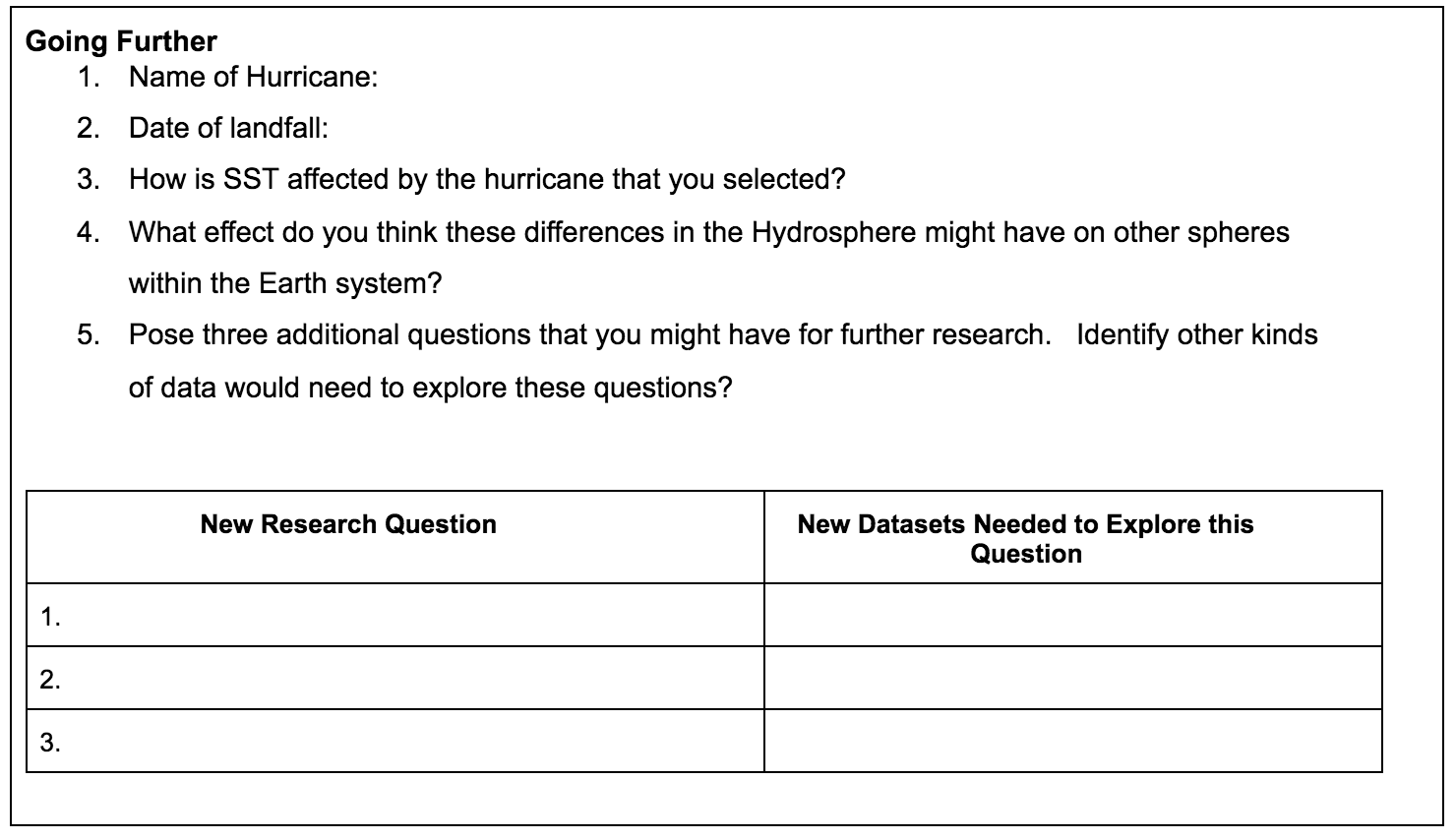Click the 'of data would need to explore' line
The width and height of the screenshot is (1456, 840).
tap(430, 388)
